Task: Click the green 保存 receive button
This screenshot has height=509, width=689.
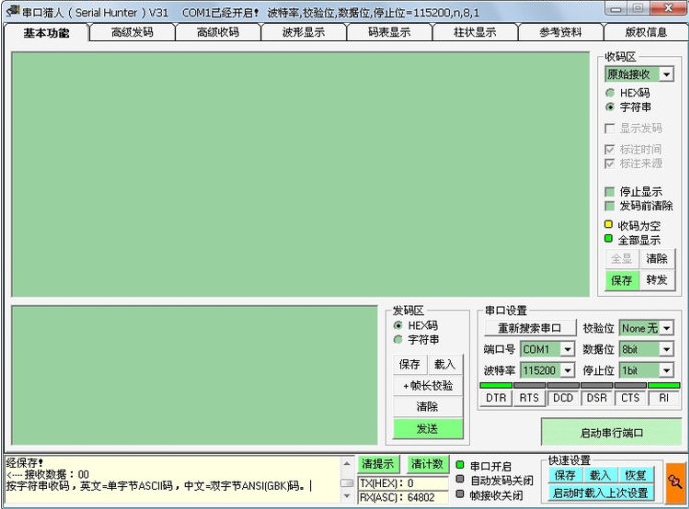Action: point(621,280)
